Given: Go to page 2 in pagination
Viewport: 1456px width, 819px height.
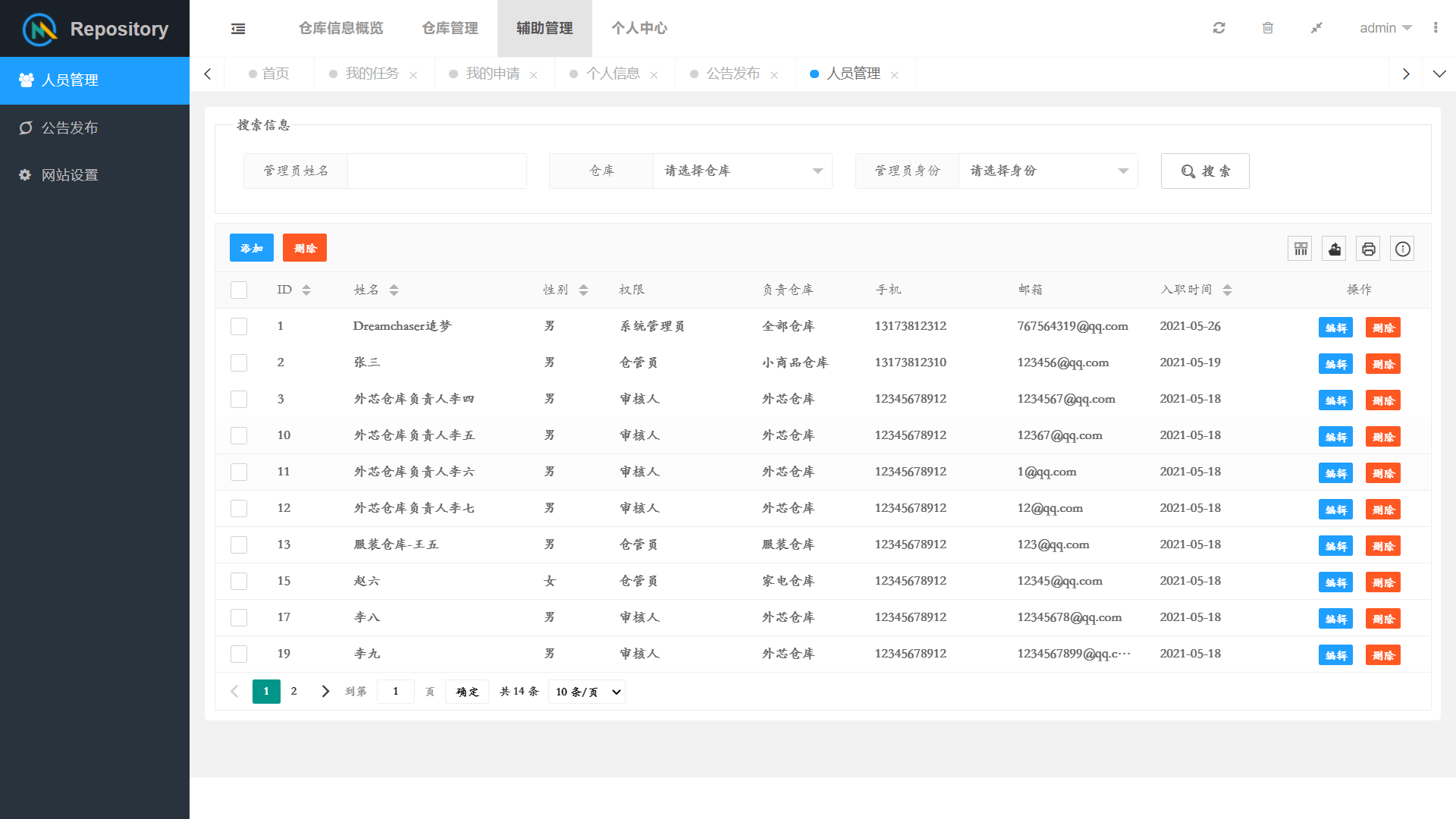Looking at the screenshot, I should click(x=294, y=692).
